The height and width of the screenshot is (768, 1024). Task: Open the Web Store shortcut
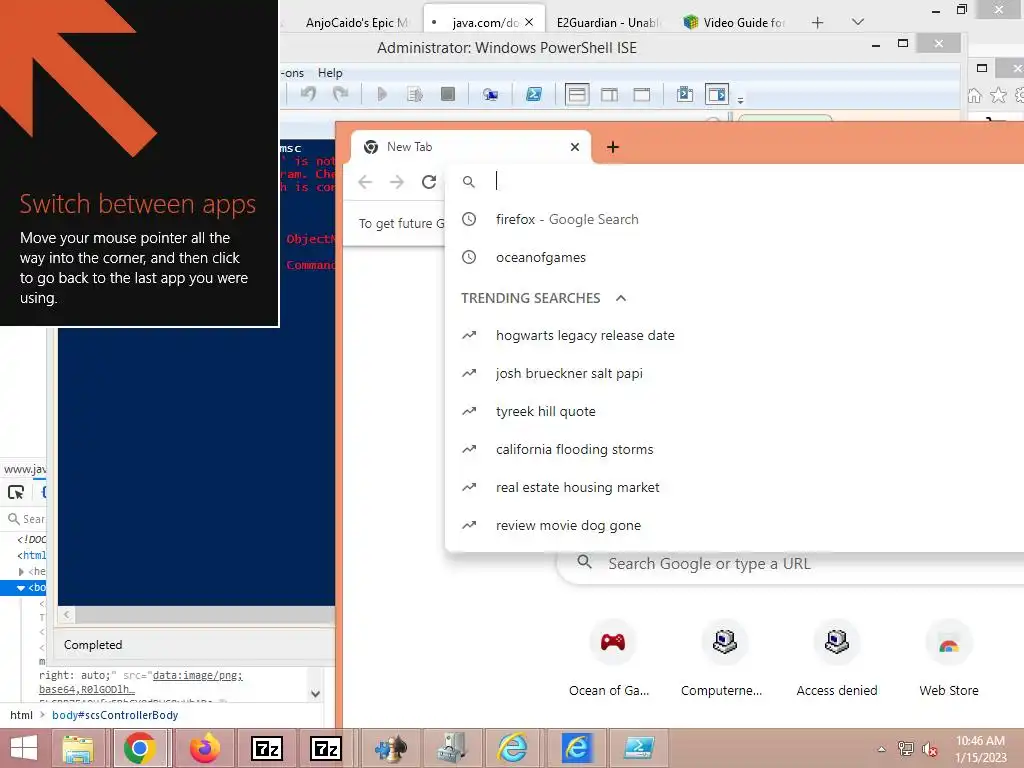[949, 658]
